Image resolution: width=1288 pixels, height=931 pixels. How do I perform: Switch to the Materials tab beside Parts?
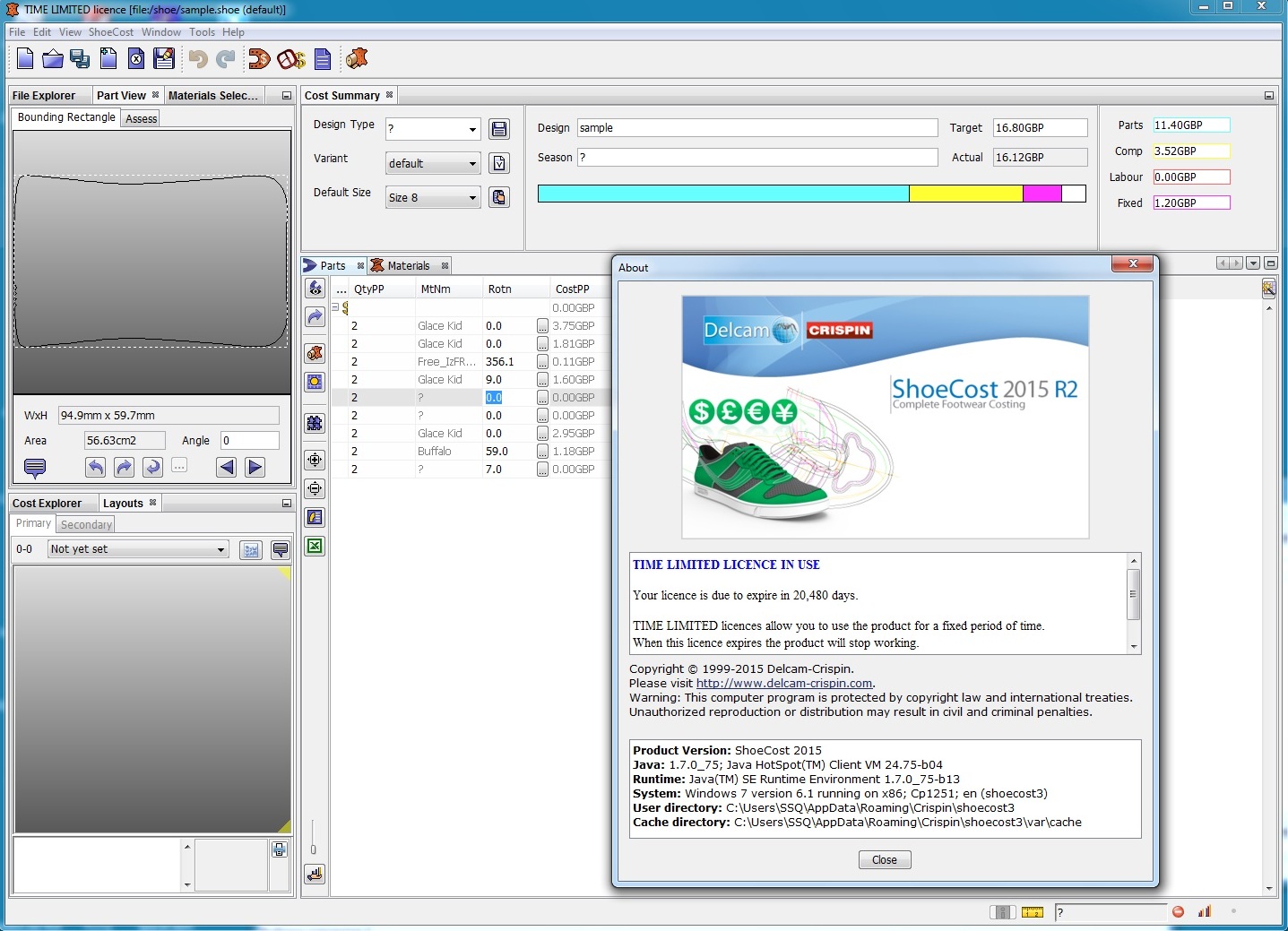pyautogui.click(x=409, y=266)
